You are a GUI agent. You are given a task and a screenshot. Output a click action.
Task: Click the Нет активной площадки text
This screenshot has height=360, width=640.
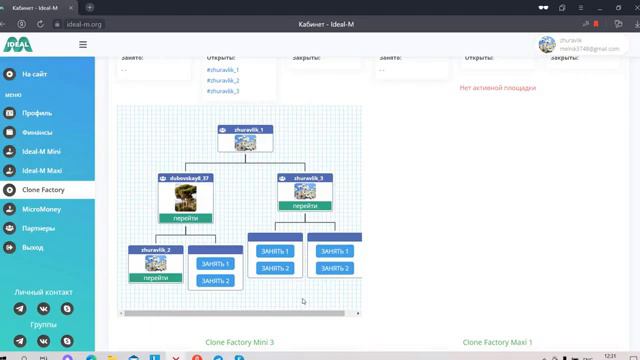[x=498, y=88]
